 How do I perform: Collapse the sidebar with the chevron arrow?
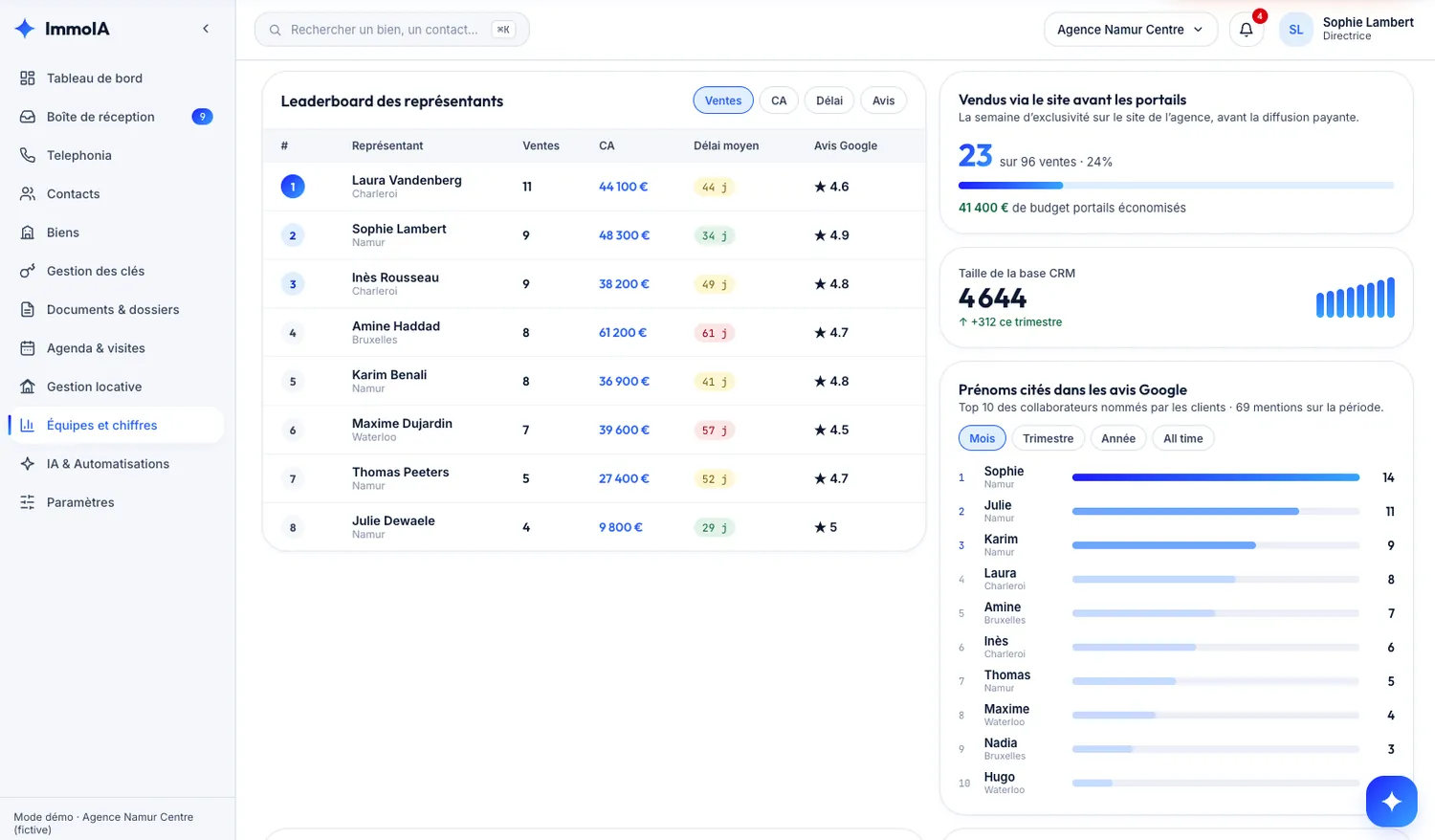(x=206, y=29)
